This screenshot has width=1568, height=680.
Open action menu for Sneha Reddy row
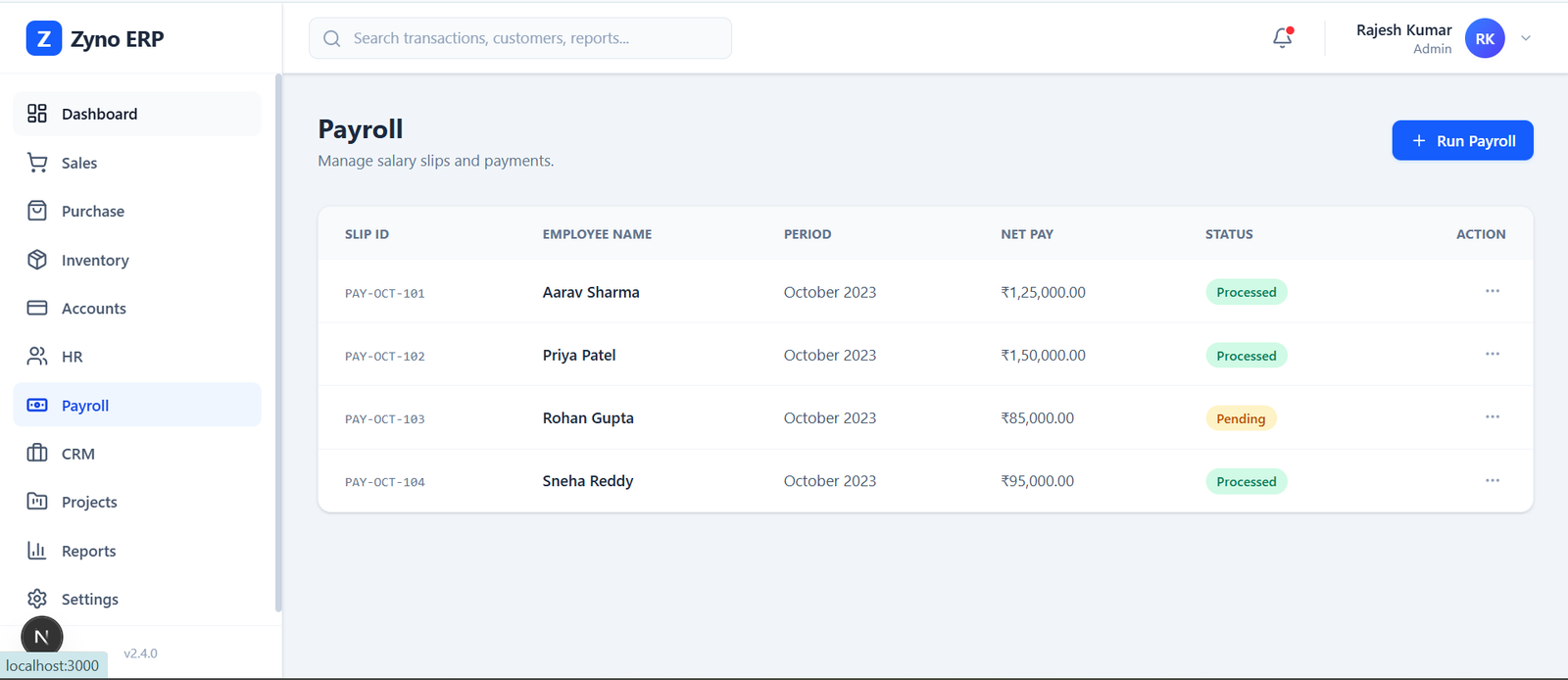(1492, 480)
